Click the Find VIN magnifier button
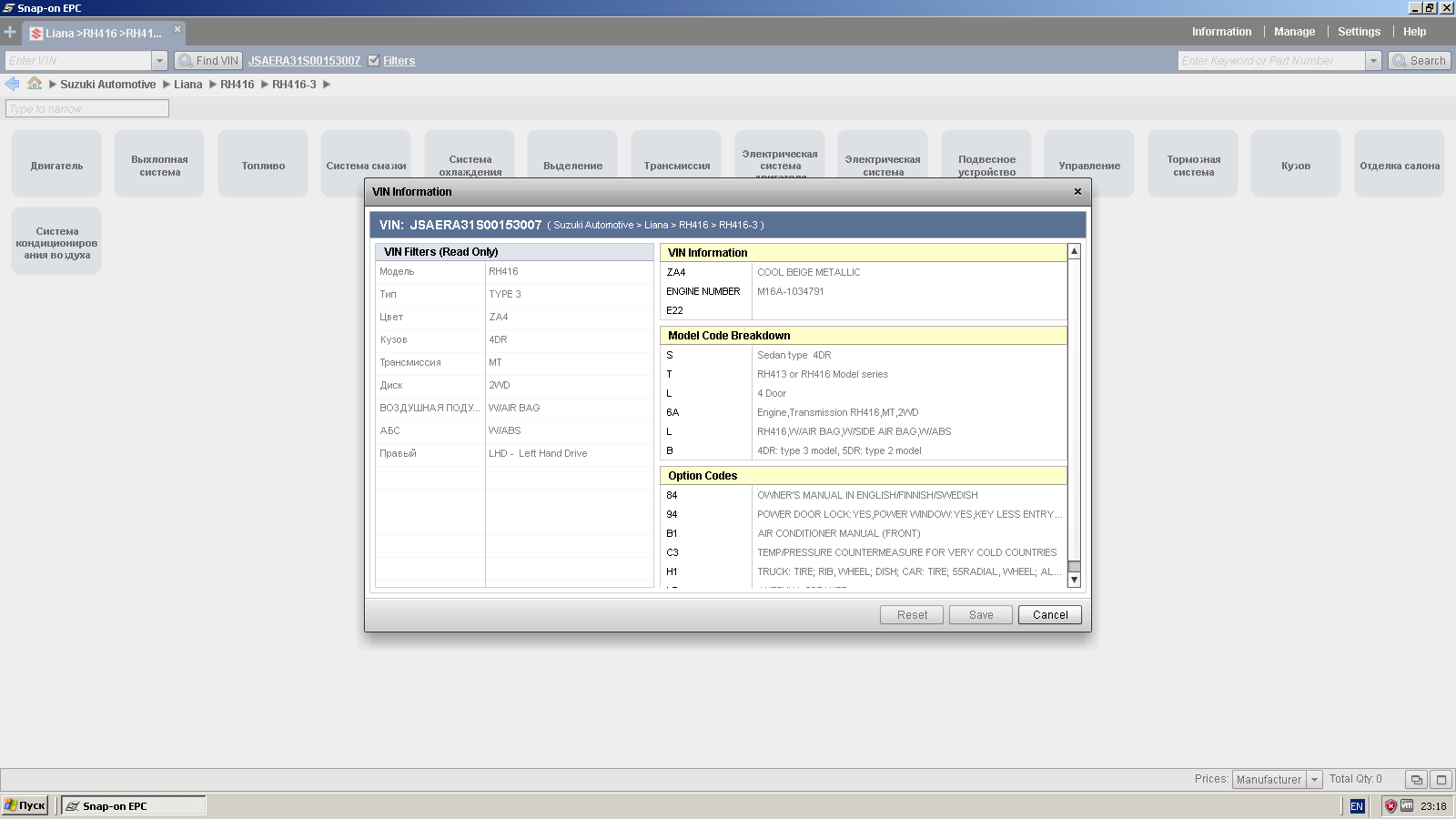Image resolution: width=1456 pixels, height=819 pixels. click(207, 60)
